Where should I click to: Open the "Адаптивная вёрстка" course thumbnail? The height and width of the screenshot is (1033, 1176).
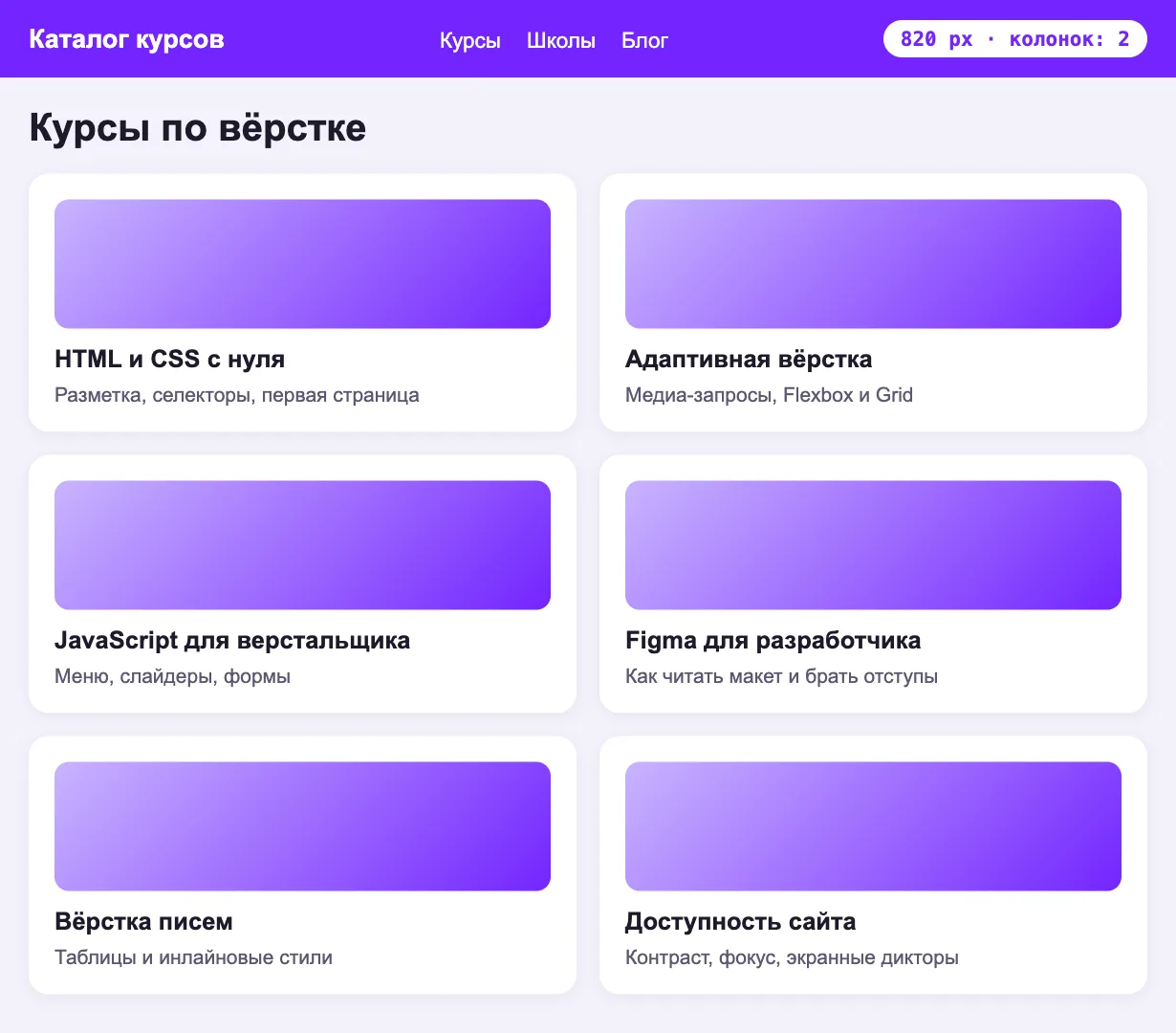click(x=873, y=264)
